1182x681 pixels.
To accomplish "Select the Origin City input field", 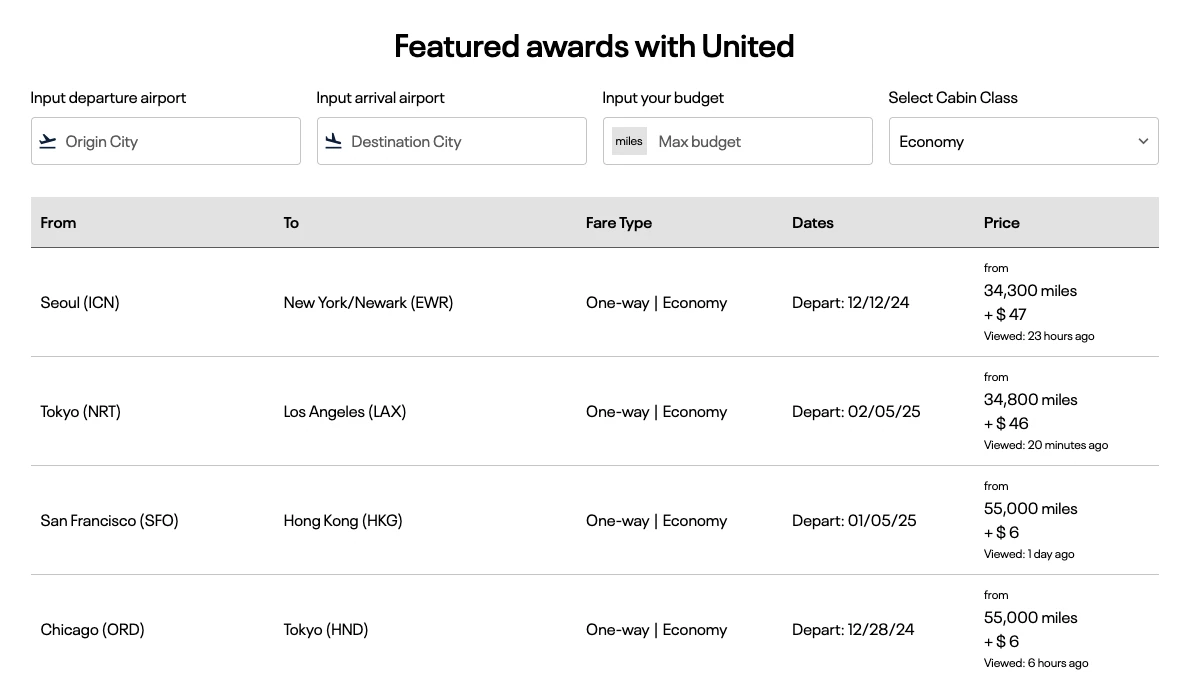I will coord(165,141).
